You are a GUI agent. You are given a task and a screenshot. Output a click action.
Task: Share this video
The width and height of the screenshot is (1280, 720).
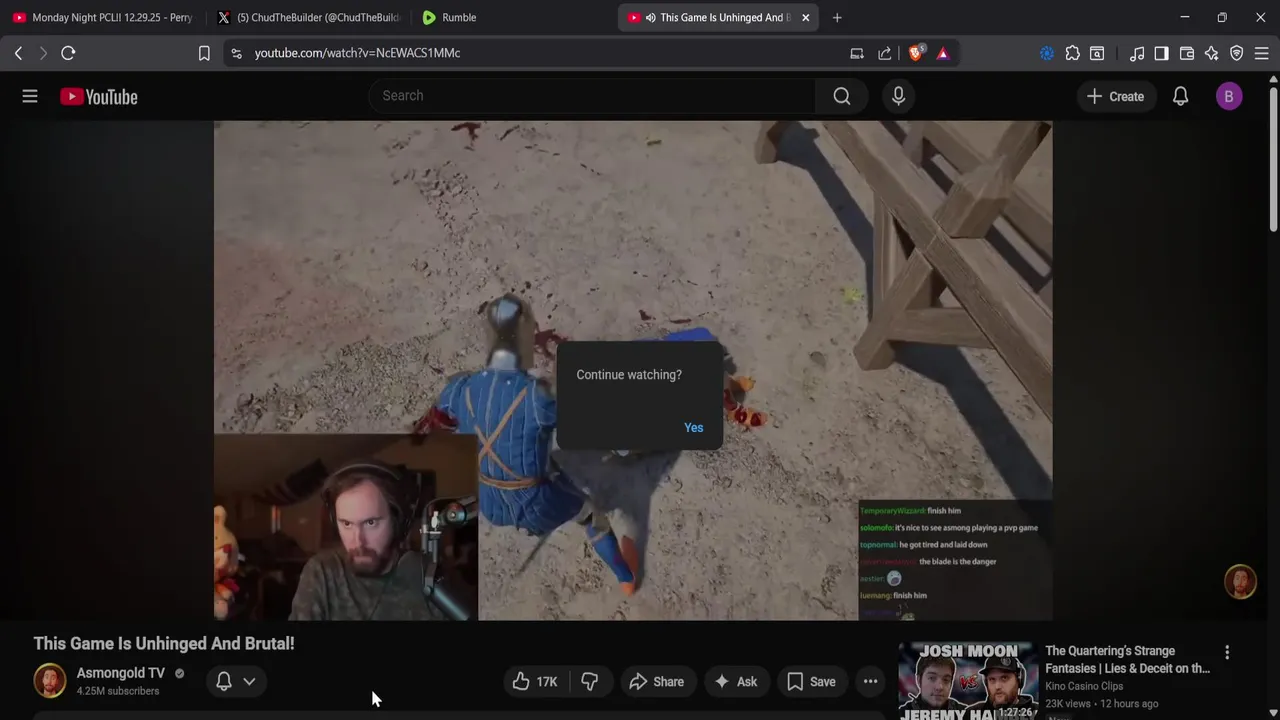click(657, 682)
